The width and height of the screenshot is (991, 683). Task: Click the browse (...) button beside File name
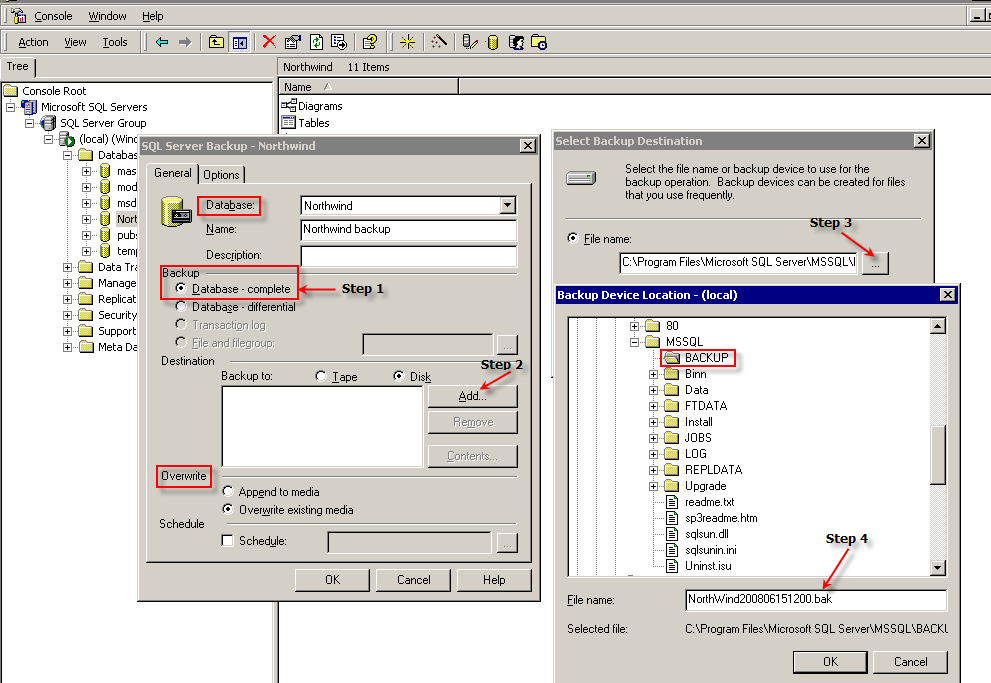click(875, 263)
